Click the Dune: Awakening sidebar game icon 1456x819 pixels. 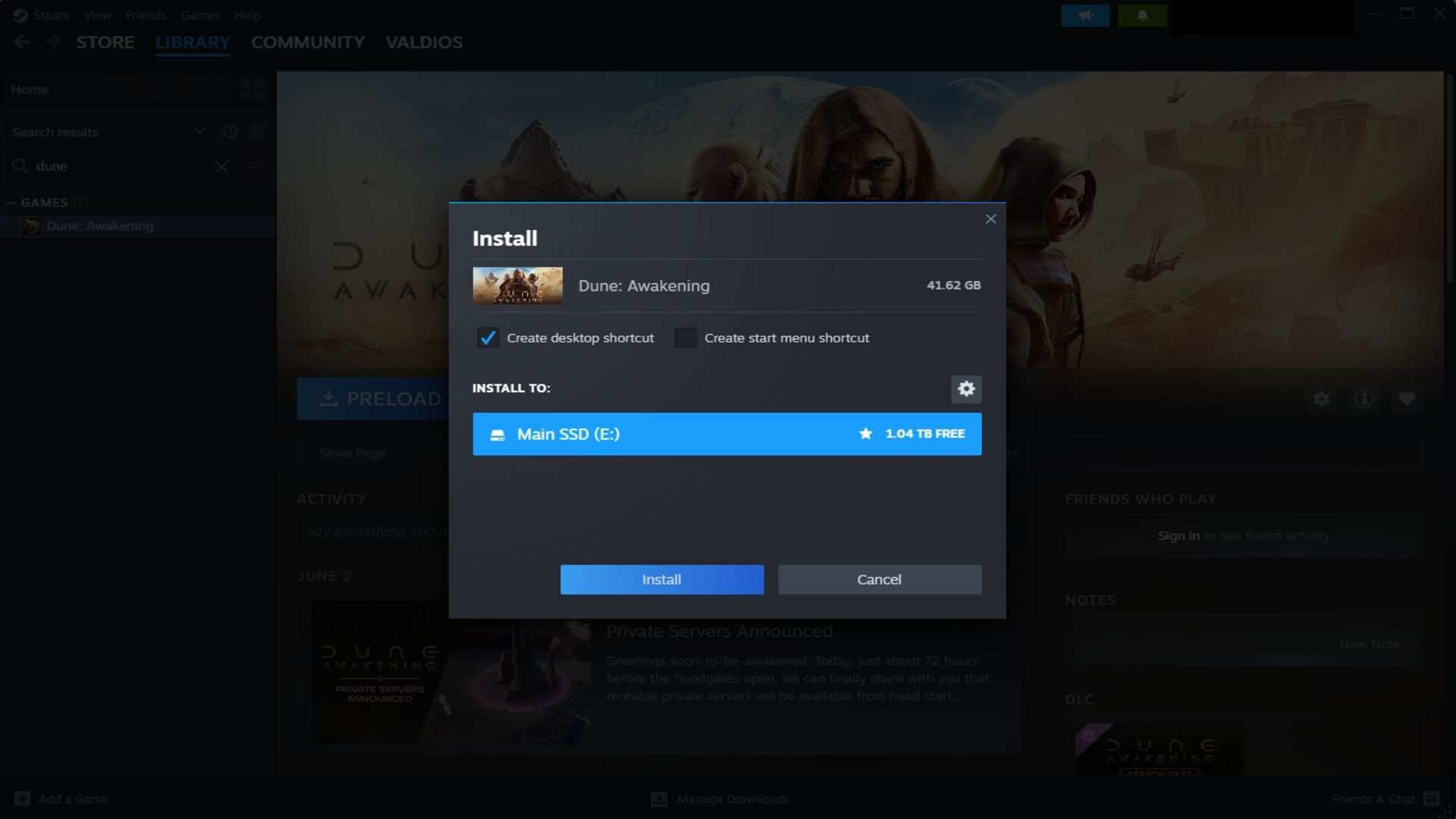[31, 226]
